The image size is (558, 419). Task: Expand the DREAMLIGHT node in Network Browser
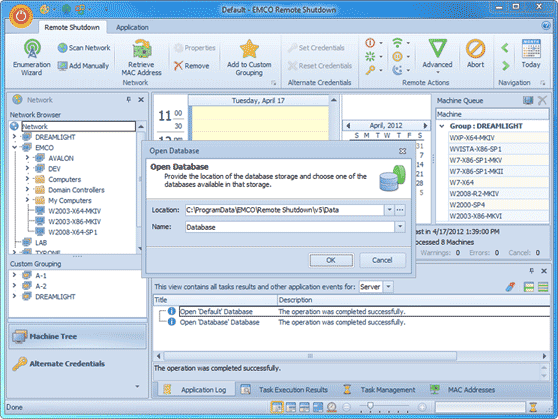(14, 136)
